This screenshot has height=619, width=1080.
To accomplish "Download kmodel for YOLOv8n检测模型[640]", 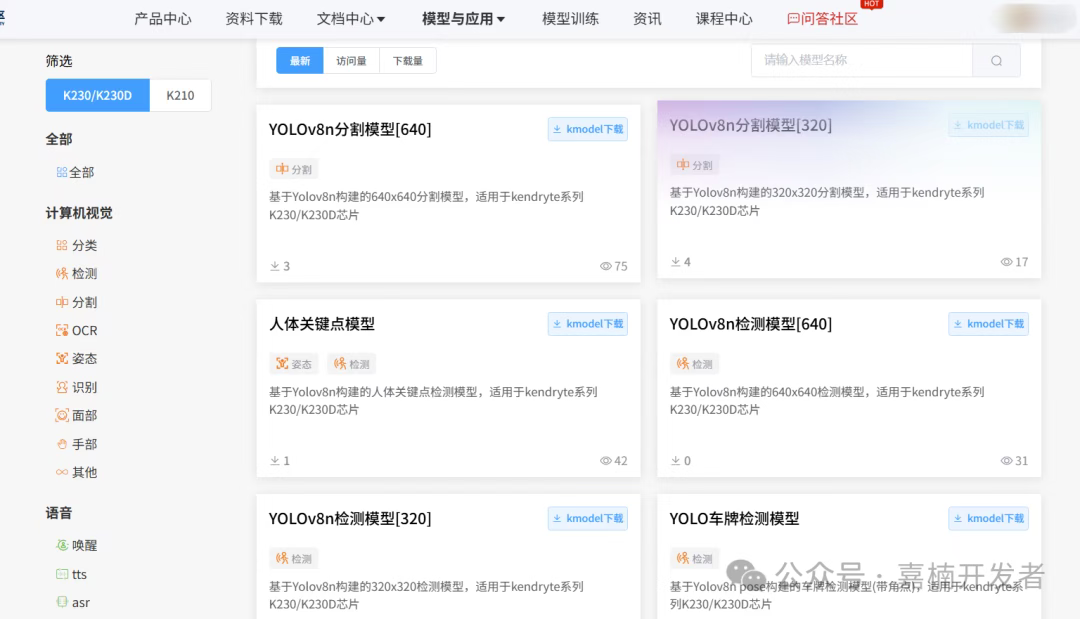I will click(x=988, y=324).
